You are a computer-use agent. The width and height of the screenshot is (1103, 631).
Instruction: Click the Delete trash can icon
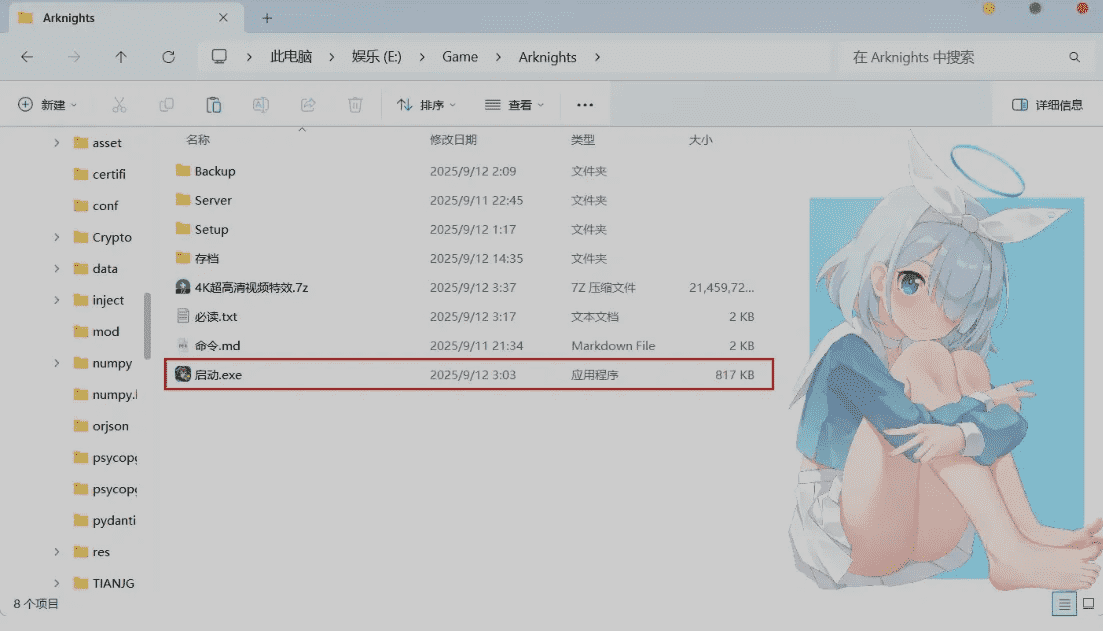tap(355, 105)
